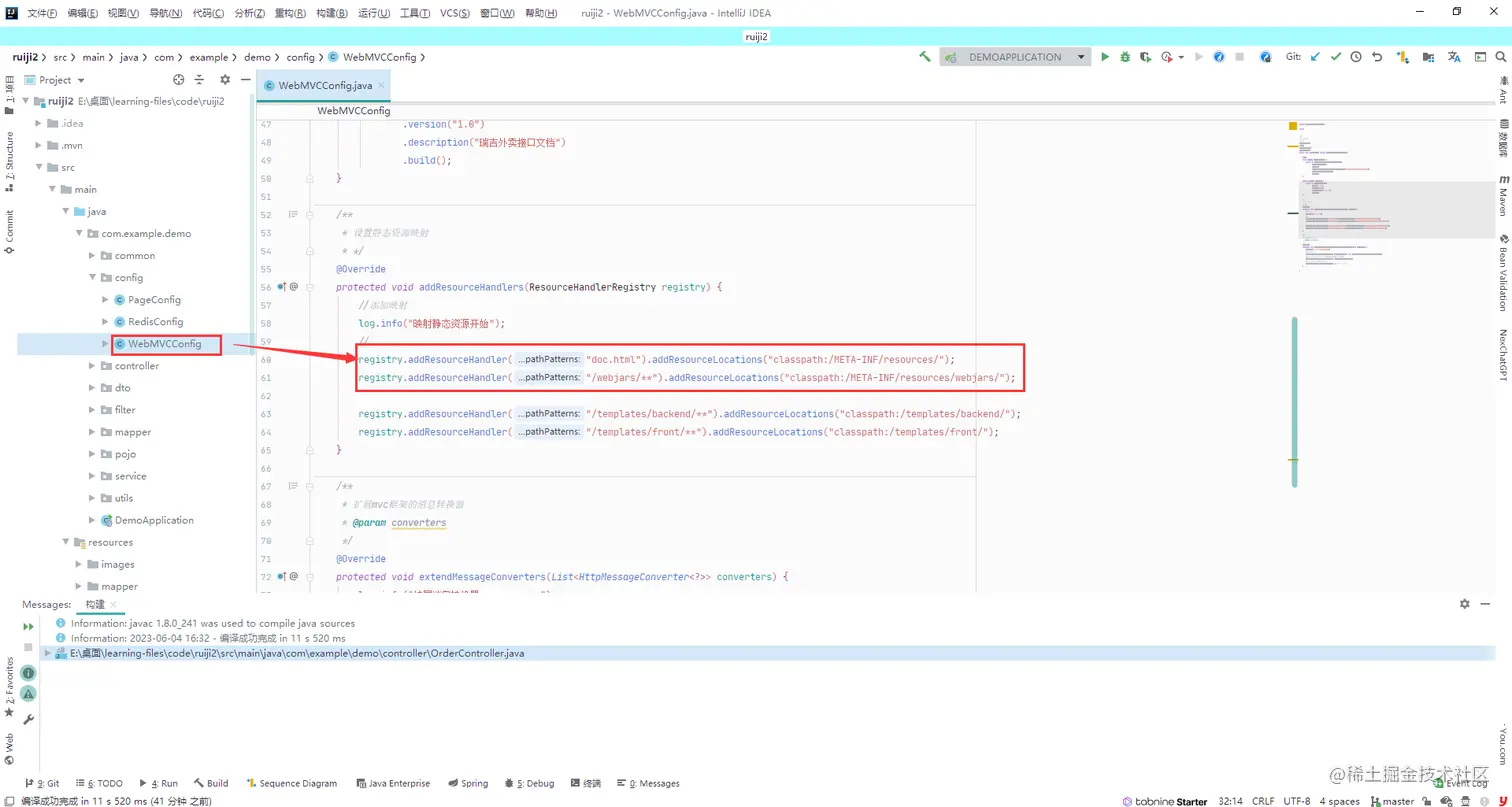Open the 帮助(H) menu
The image size is (1512, 807).
coord(542,13)
